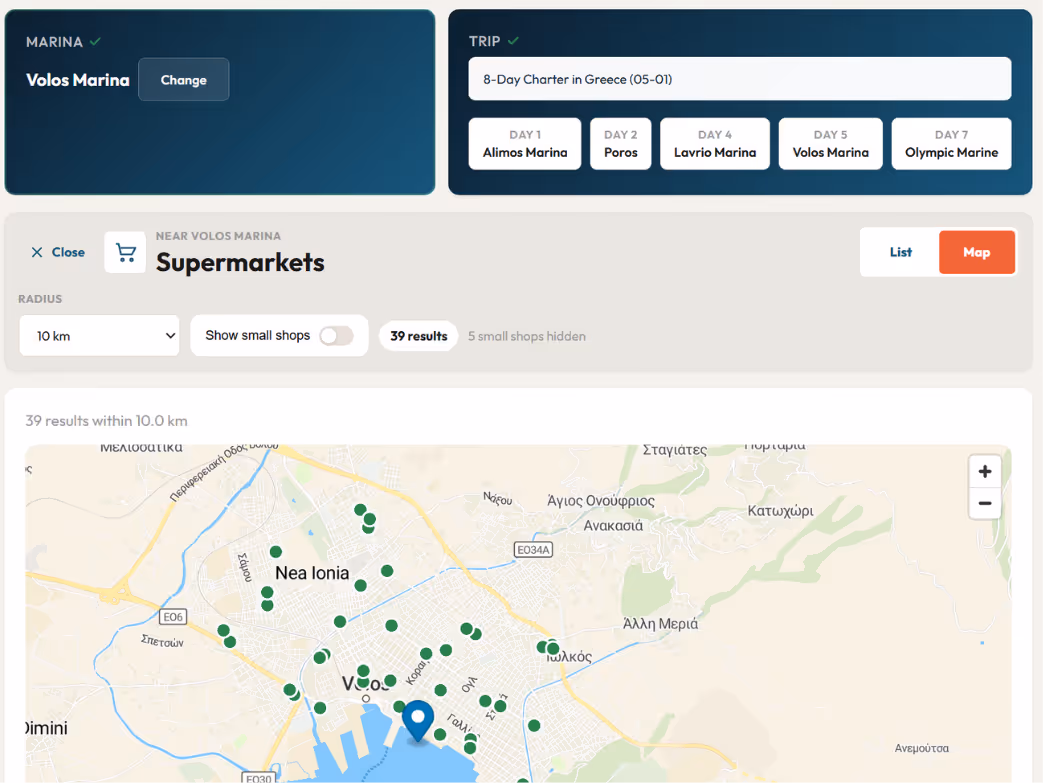Zoom out on the map
Screen dimensions: 1044x783
pos(985,503)
